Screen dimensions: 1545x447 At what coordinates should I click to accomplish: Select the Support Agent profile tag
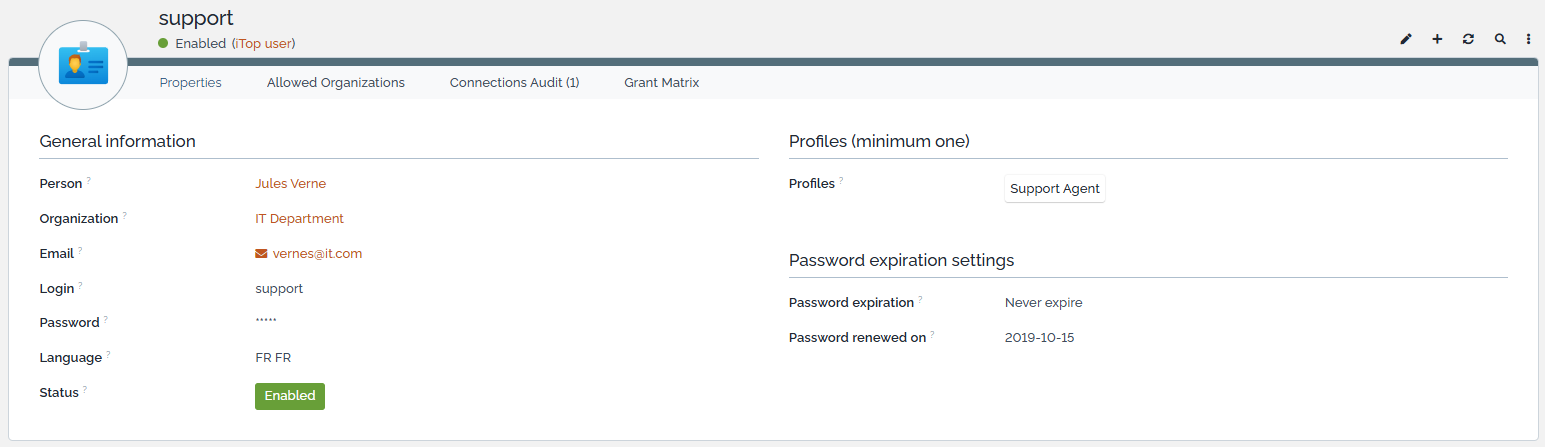tap(1055, 189)
